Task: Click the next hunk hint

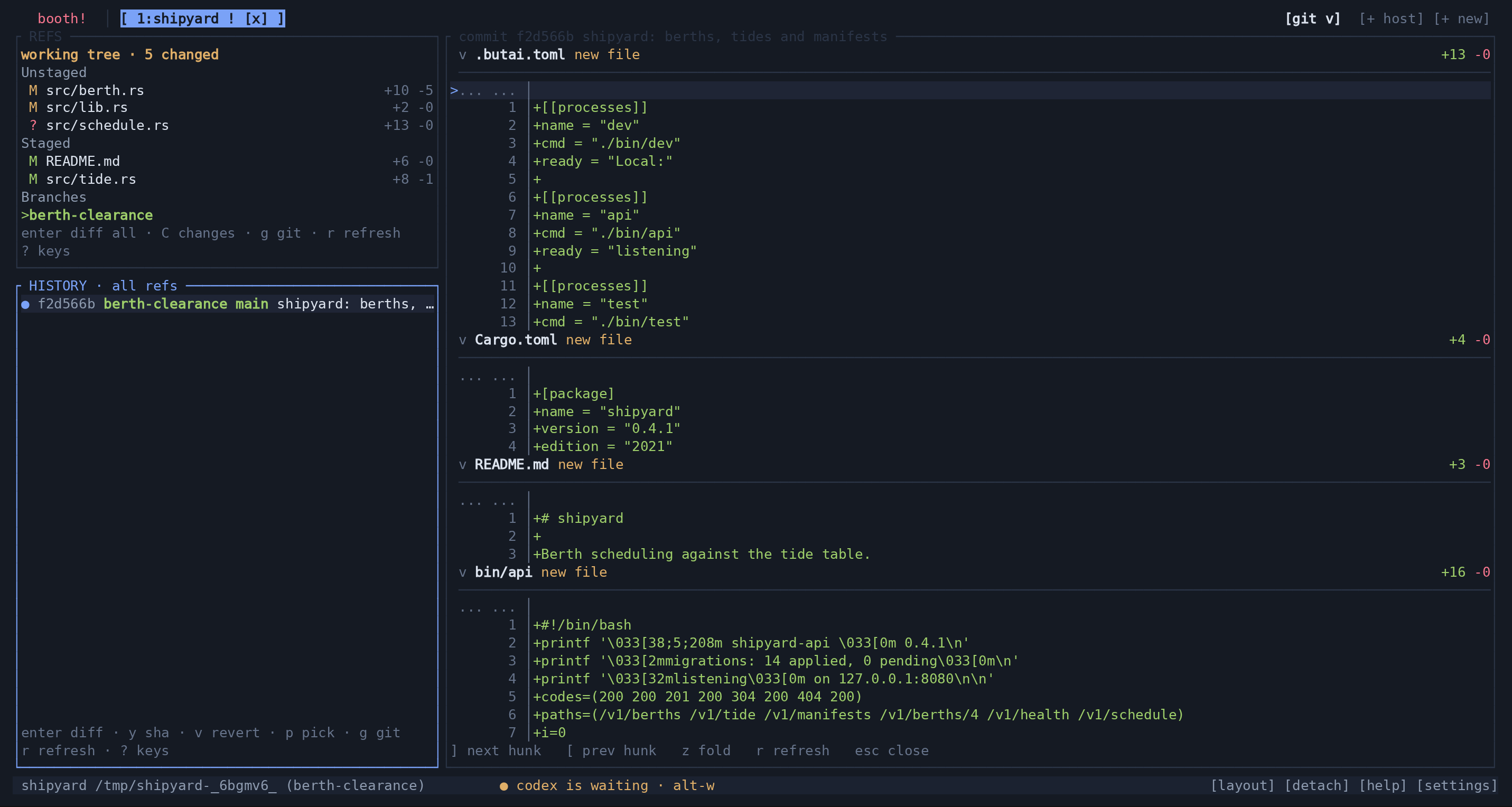Action: coord(496,750)
